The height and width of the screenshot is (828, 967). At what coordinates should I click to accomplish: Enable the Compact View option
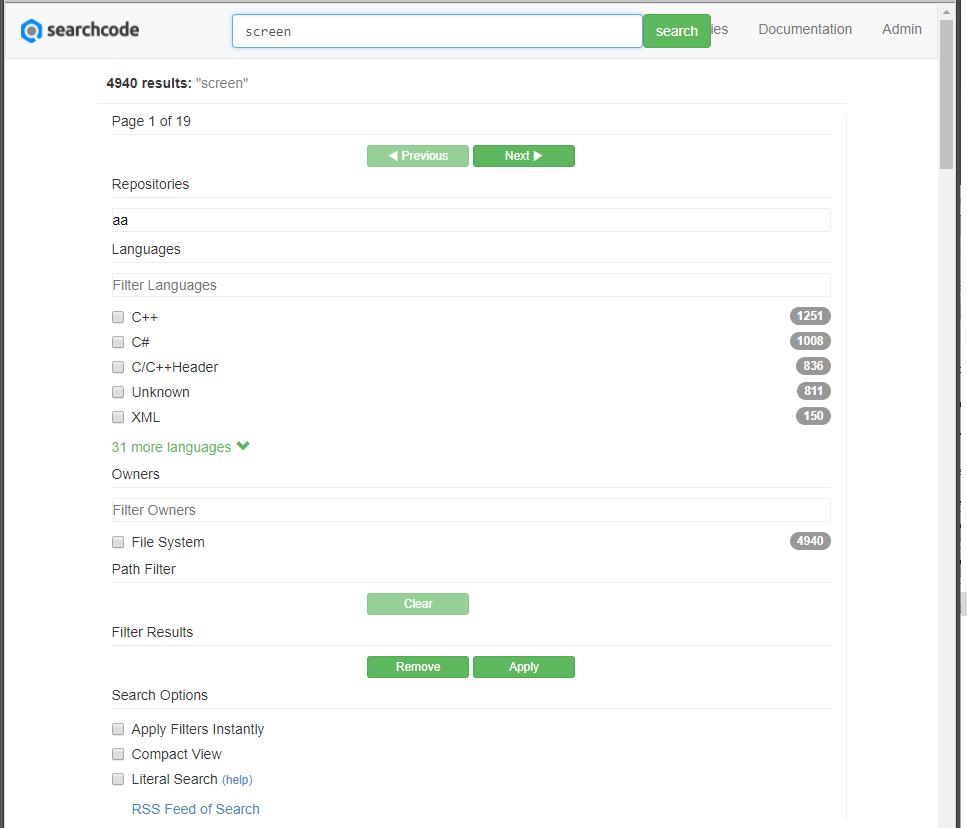118,754
